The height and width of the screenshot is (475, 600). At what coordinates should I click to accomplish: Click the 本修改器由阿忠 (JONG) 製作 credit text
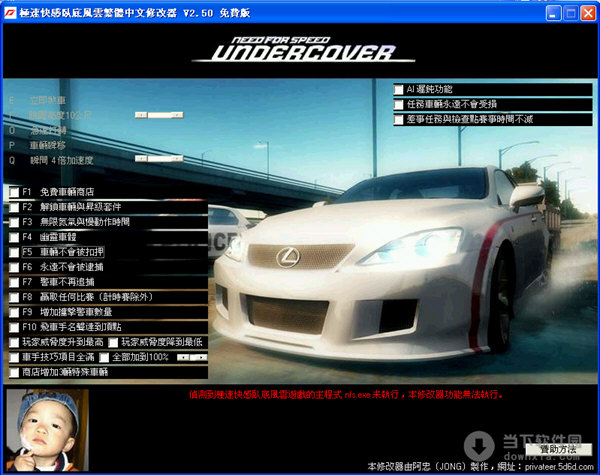point(428,467)
